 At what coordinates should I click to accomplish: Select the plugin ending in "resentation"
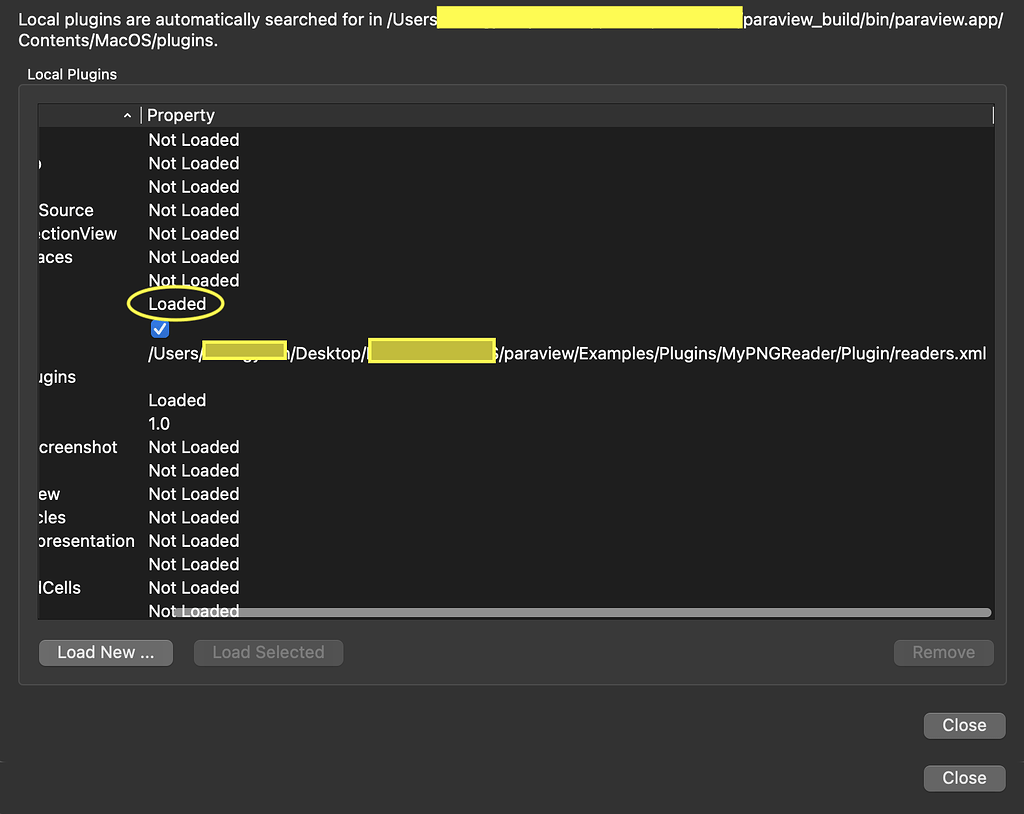tap(85, 540)
